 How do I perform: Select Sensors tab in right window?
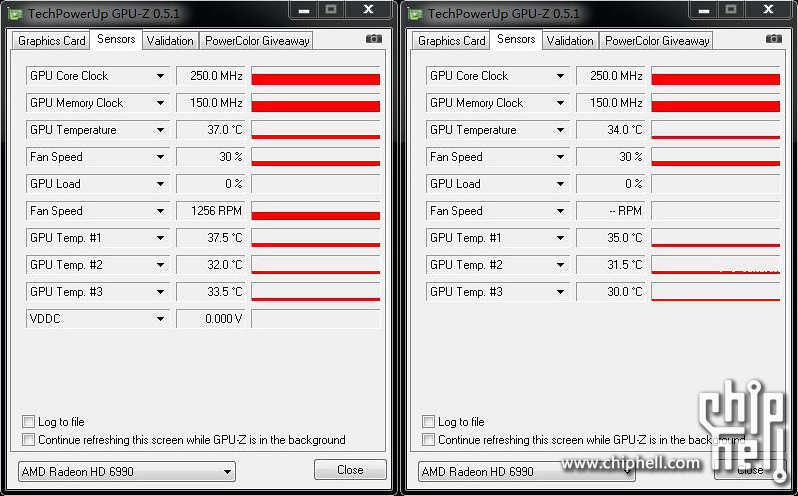click(x=516, y=39)
